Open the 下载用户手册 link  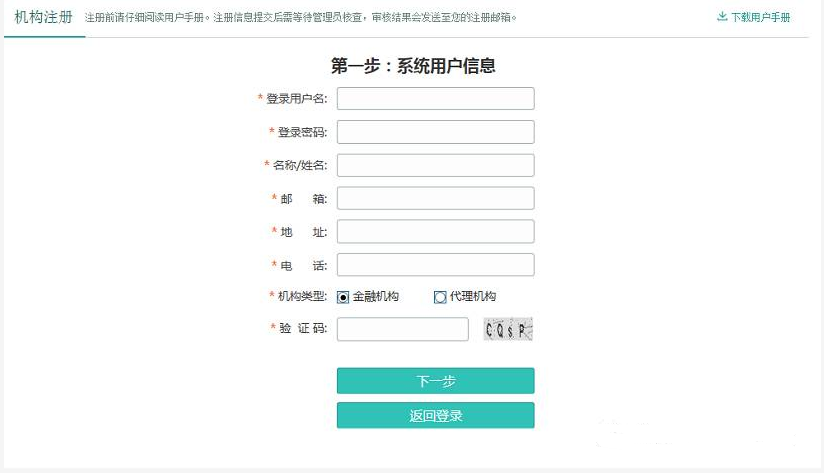click(760, 17)
